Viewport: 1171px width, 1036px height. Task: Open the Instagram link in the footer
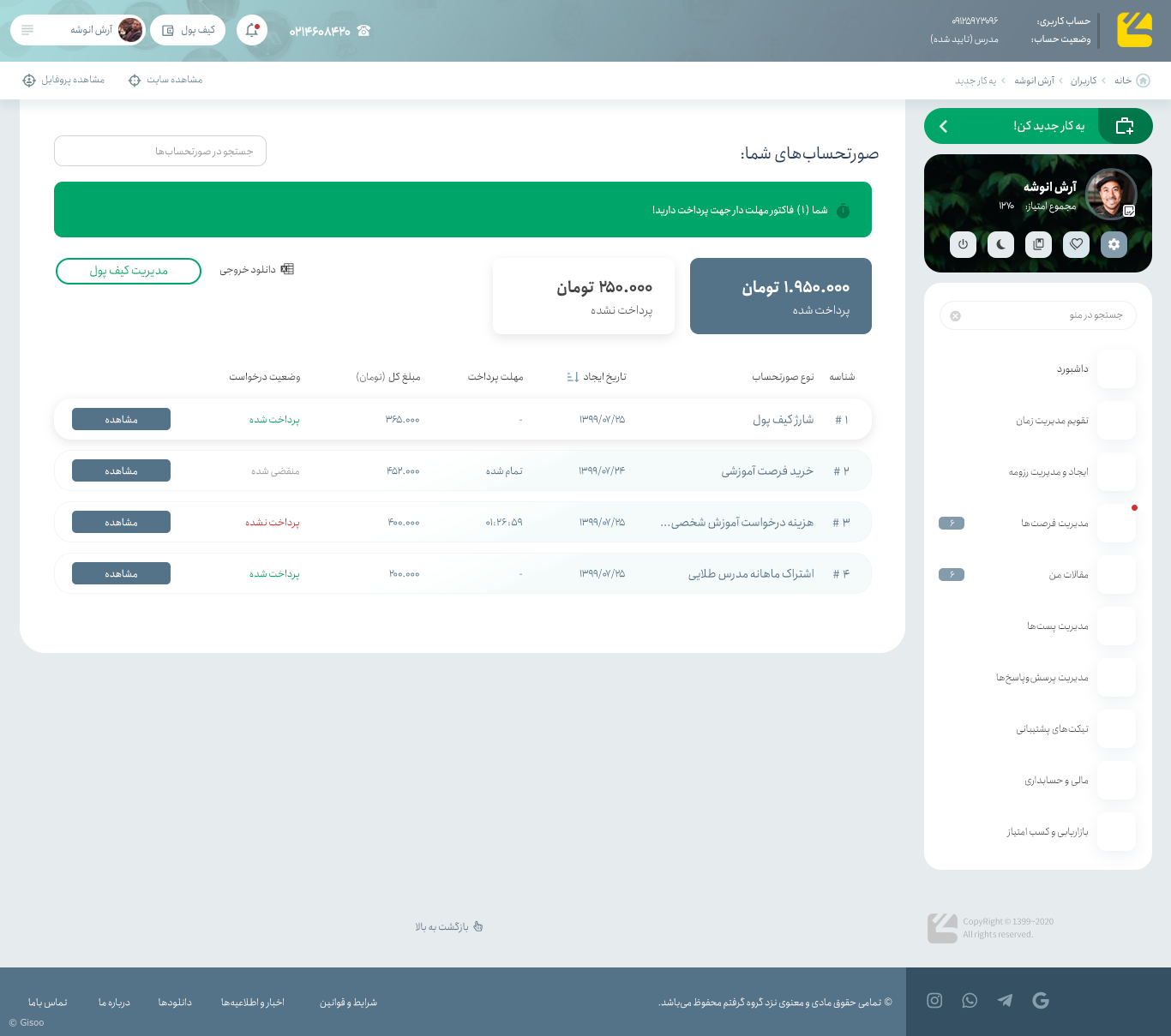click(x=934, y=1000)
